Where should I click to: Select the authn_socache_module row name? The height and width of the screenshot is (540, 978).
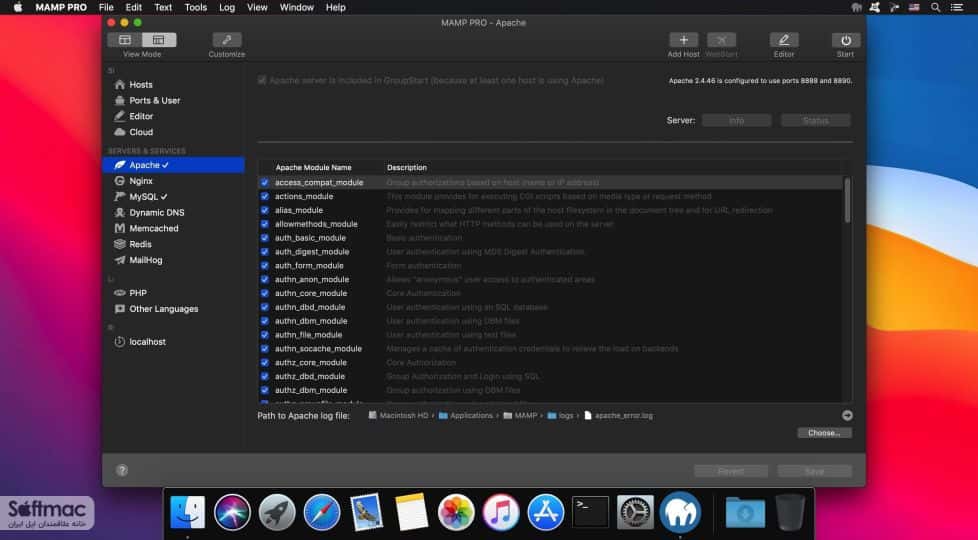coord(318,349)
